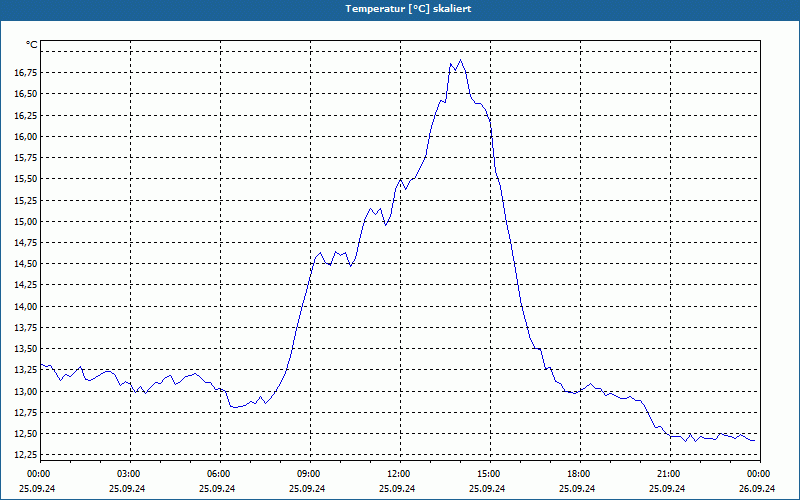The height and width of the screenshot is (500, 800).
Task: Click the 21:00 time label
Action: tap(670, 474)
